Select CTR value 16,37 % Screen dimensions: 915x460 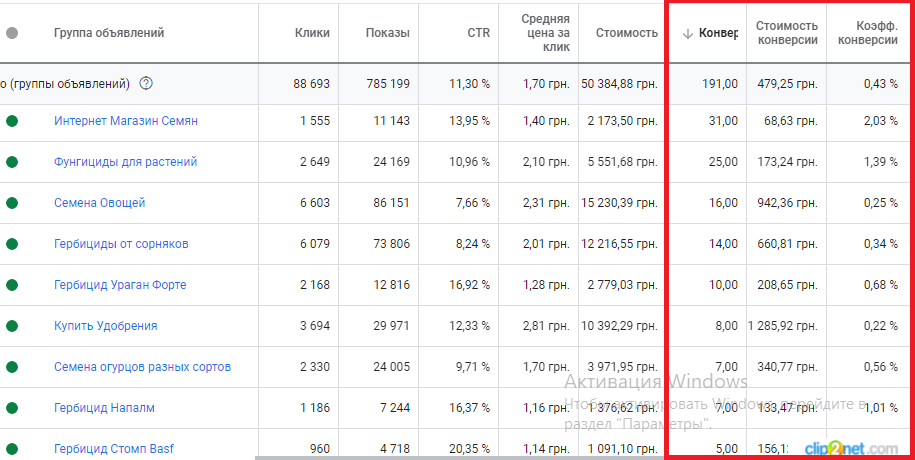(470, 407)
